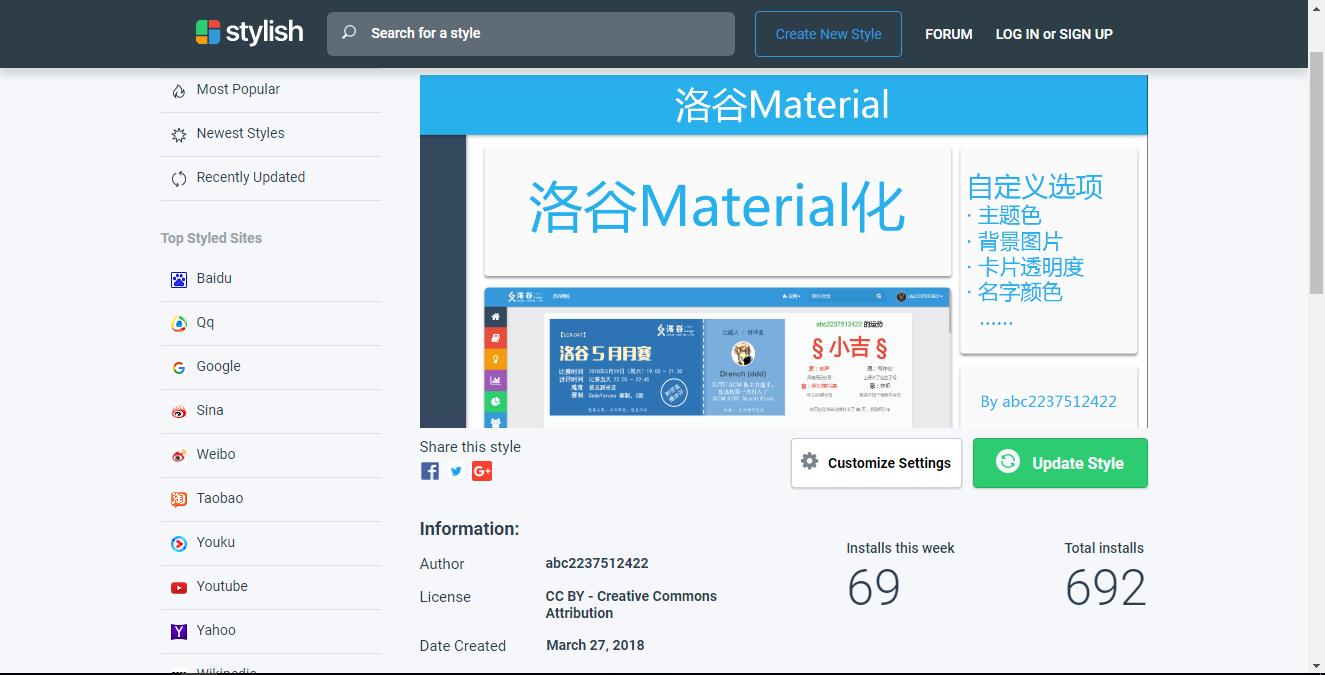This screenshot has width=1325, height=675.
Task: Click the gear icon in Customize Settings
Action: [x=810, y=461]
